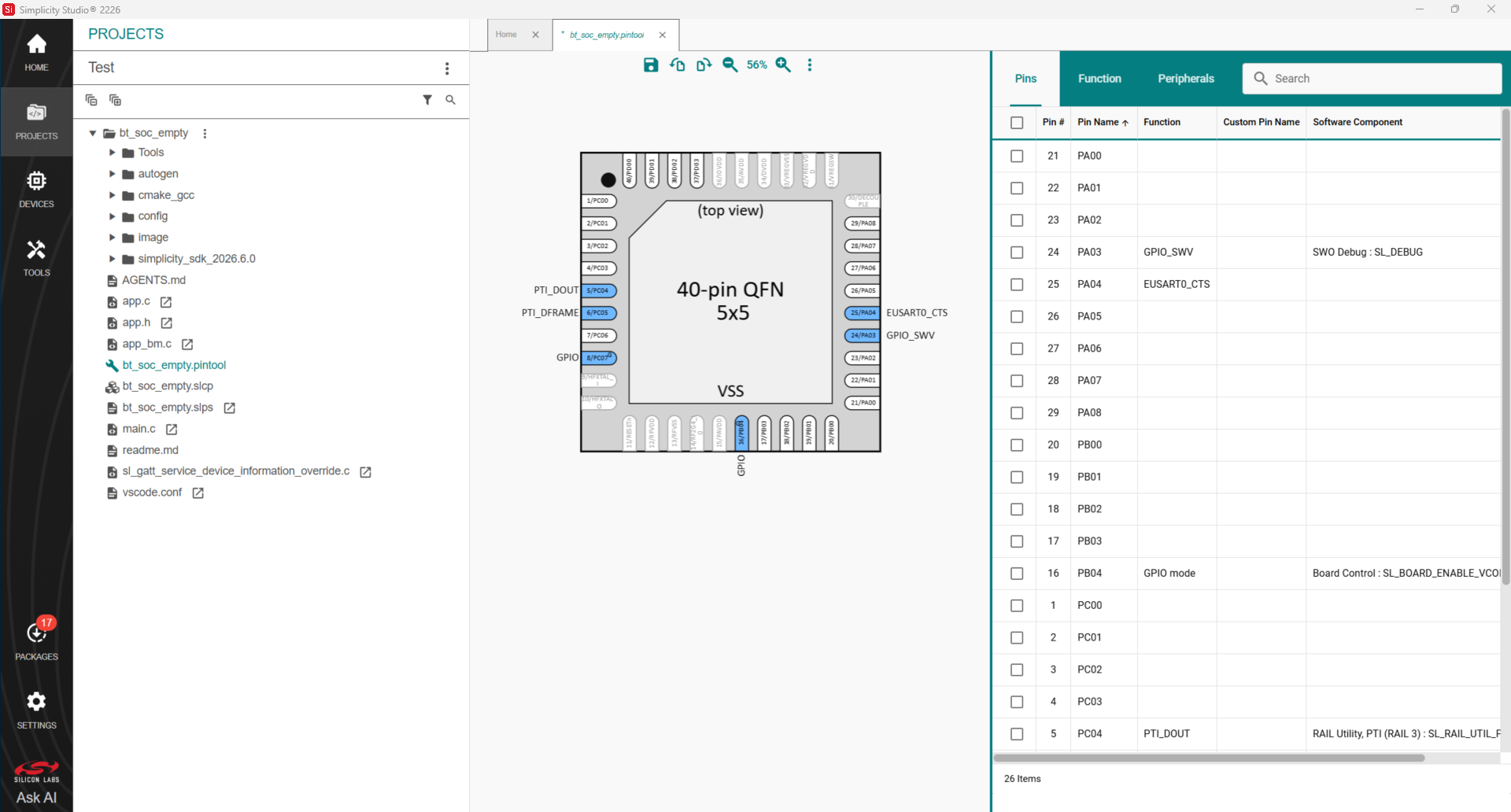Check the PC04 pin row checkbox
Image resolution: width=1511 pixels, height=812 pixels.
pyautogui.click(x=1017, y=734)
